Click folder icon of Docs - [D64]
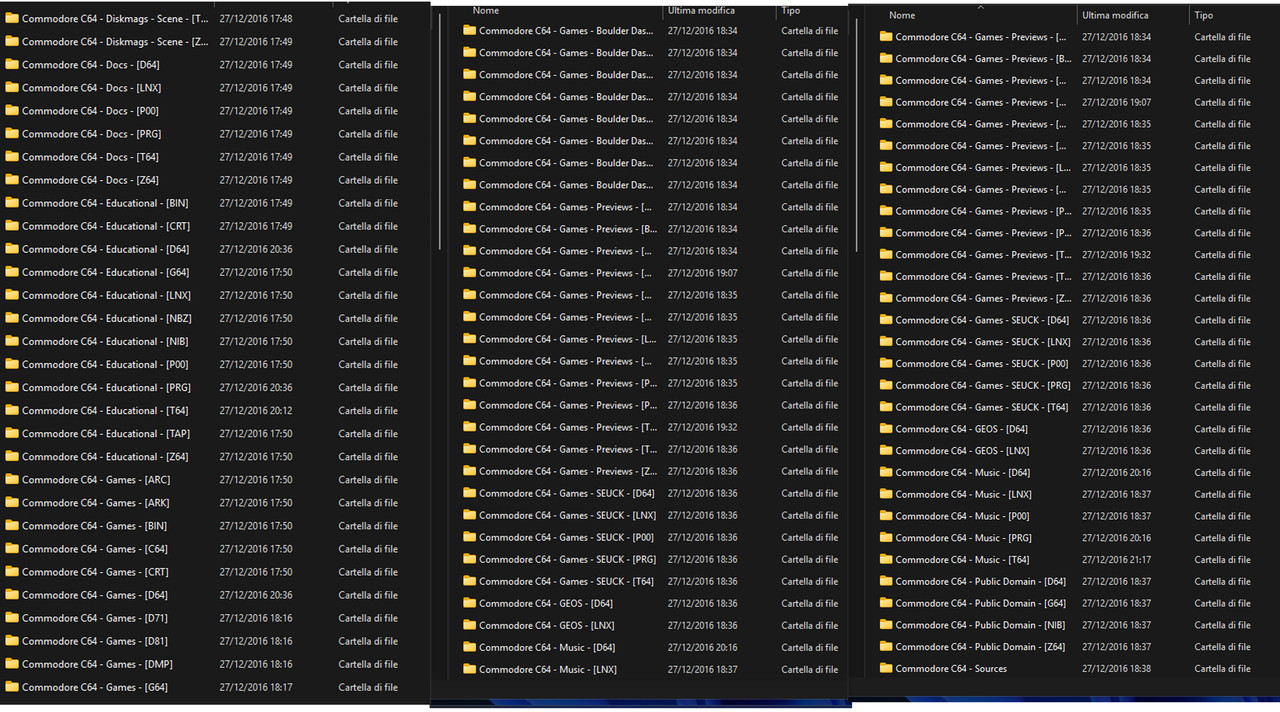 [x=12, y=65]
